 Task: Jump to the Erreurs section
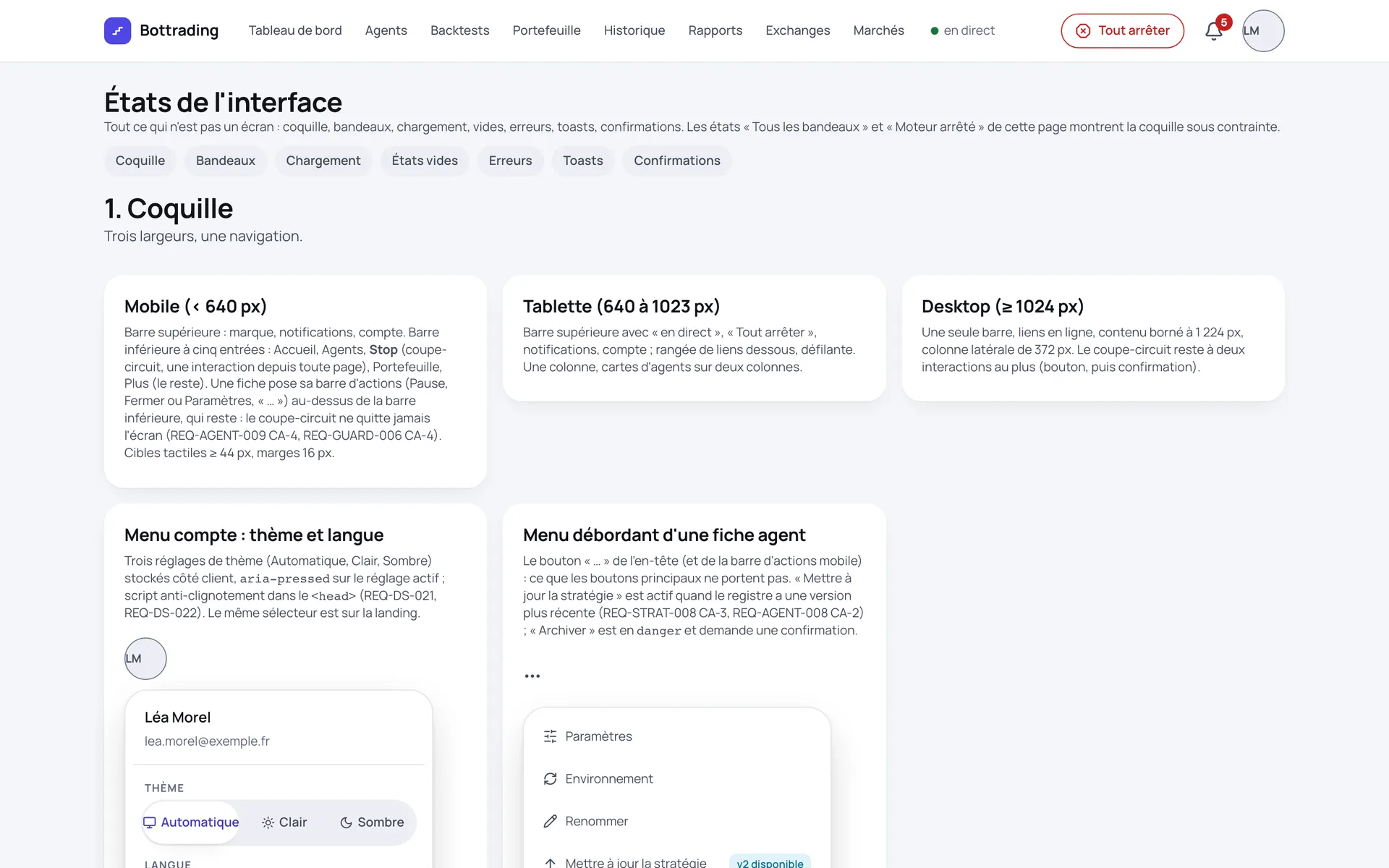[511, 161]
